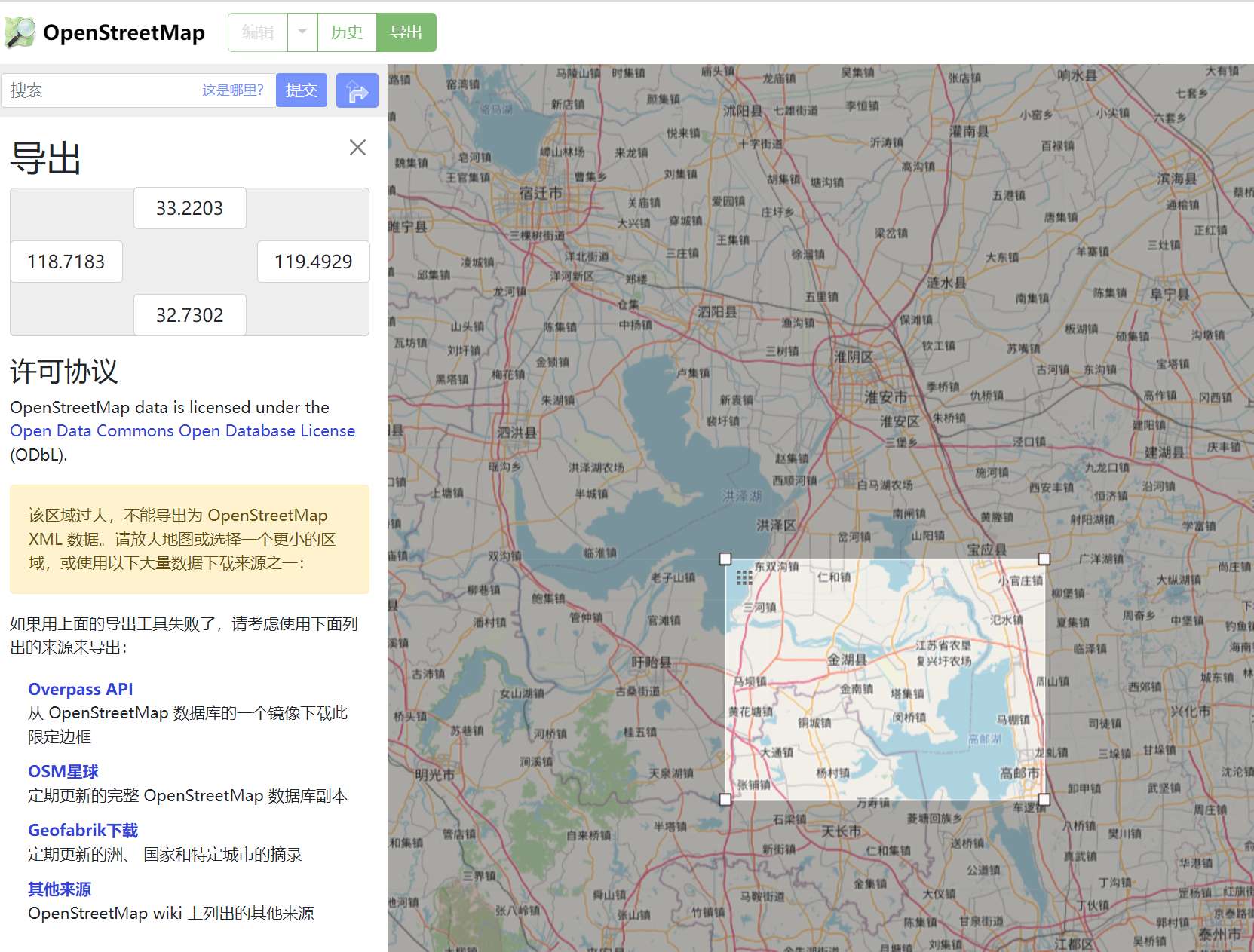Screen dimensions: 1254x952
Task: Click the 编辑 edit button
Action: (258, 32)
